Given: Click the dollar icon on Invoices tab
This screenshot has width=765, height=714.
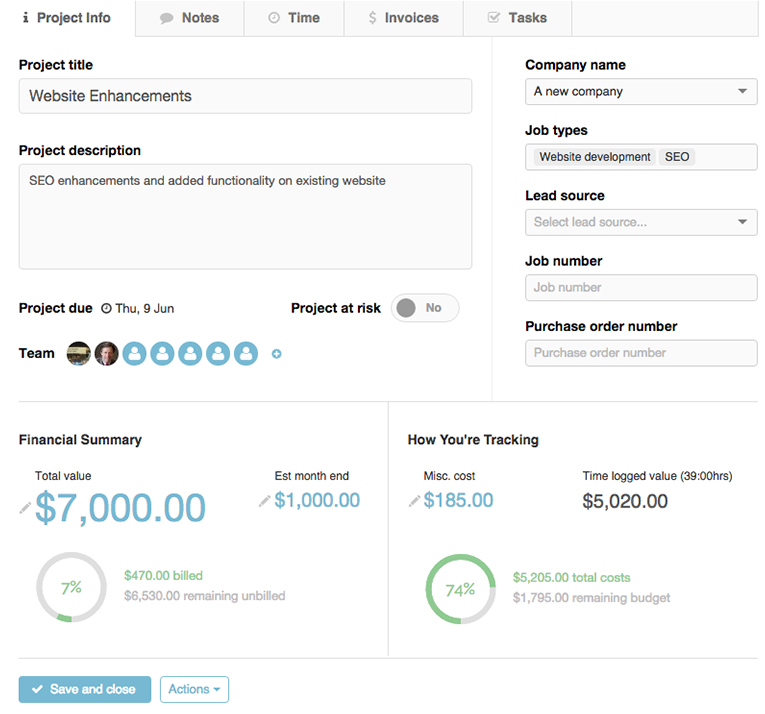Looking at the screenshot, I should coord(372,18).
